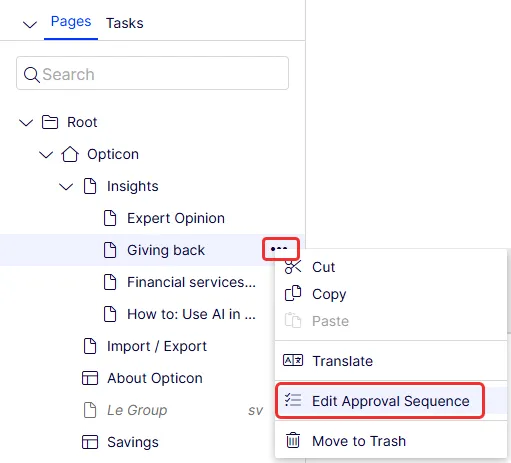The image size is (511, 463).
Task: Click the Copy icon in context menu
Action: (293, 294)
